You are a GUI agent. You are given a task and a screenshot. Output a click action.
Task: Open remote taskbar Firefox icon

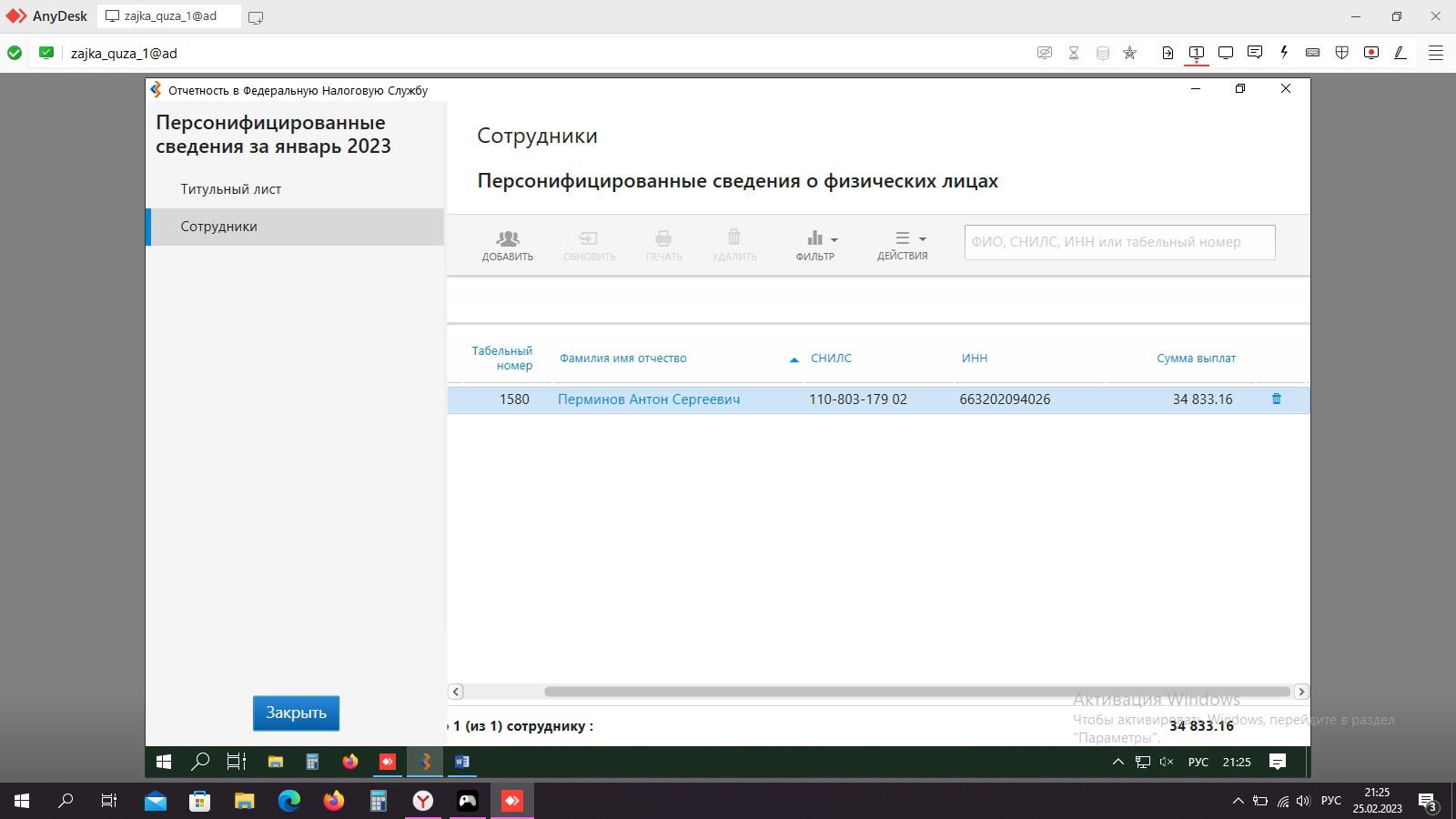pos(350,762)
